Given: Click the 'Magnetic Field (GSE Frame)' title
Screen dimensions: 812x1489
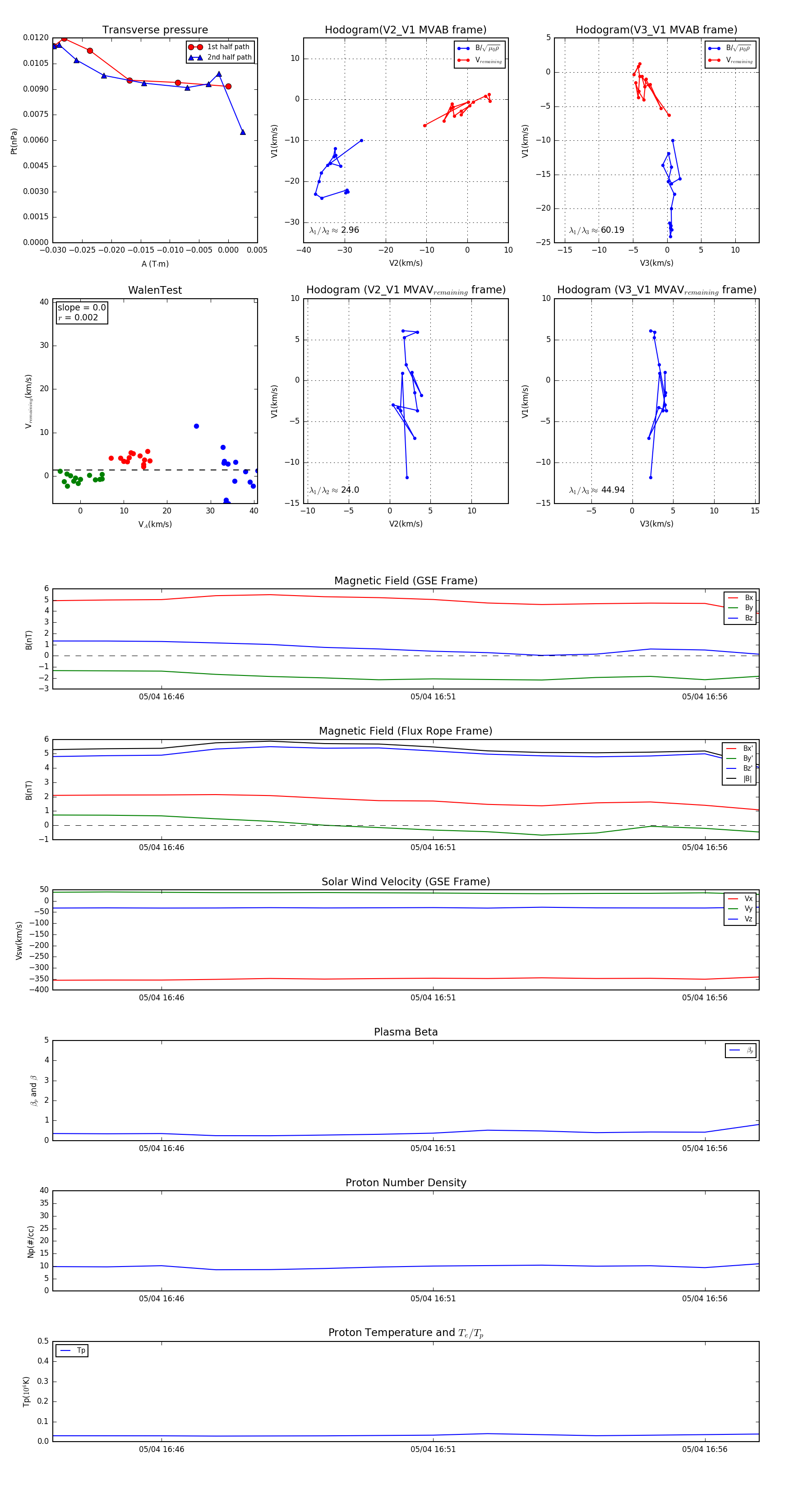Looking at the screenshot, I should pos(406,581).
